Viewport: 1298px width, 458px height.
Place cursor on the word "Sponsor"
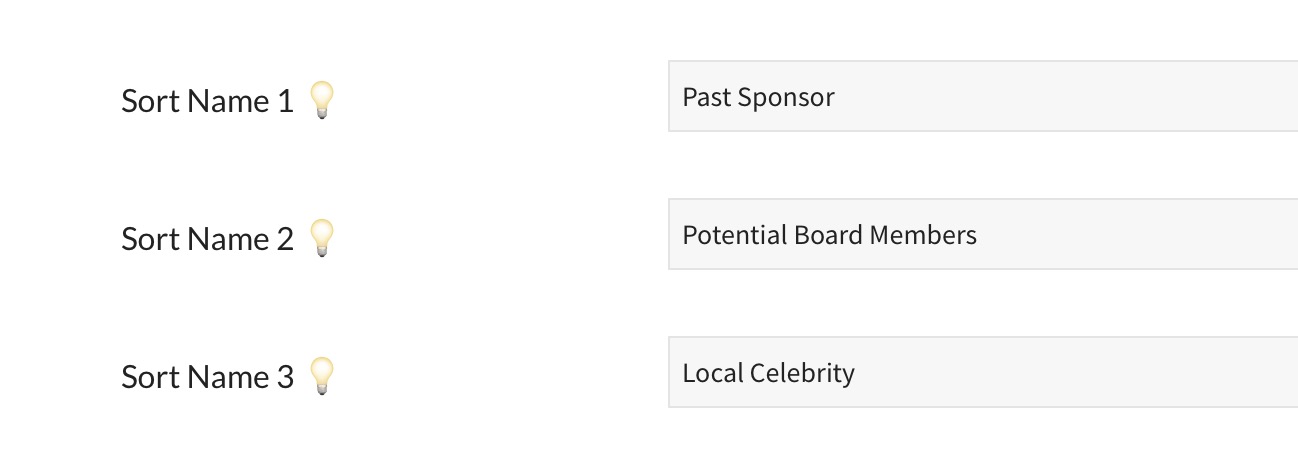[784, 98]
